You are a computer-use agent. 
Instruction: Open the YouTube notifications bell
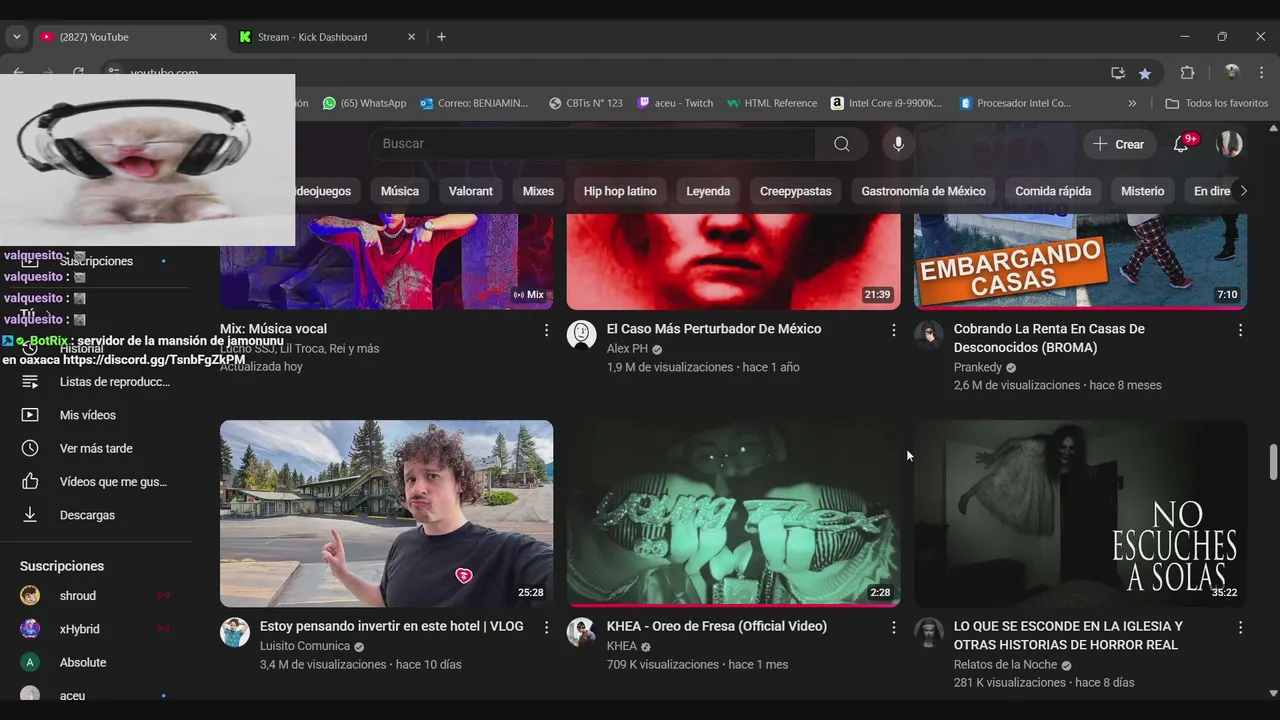click(1181, 144)
